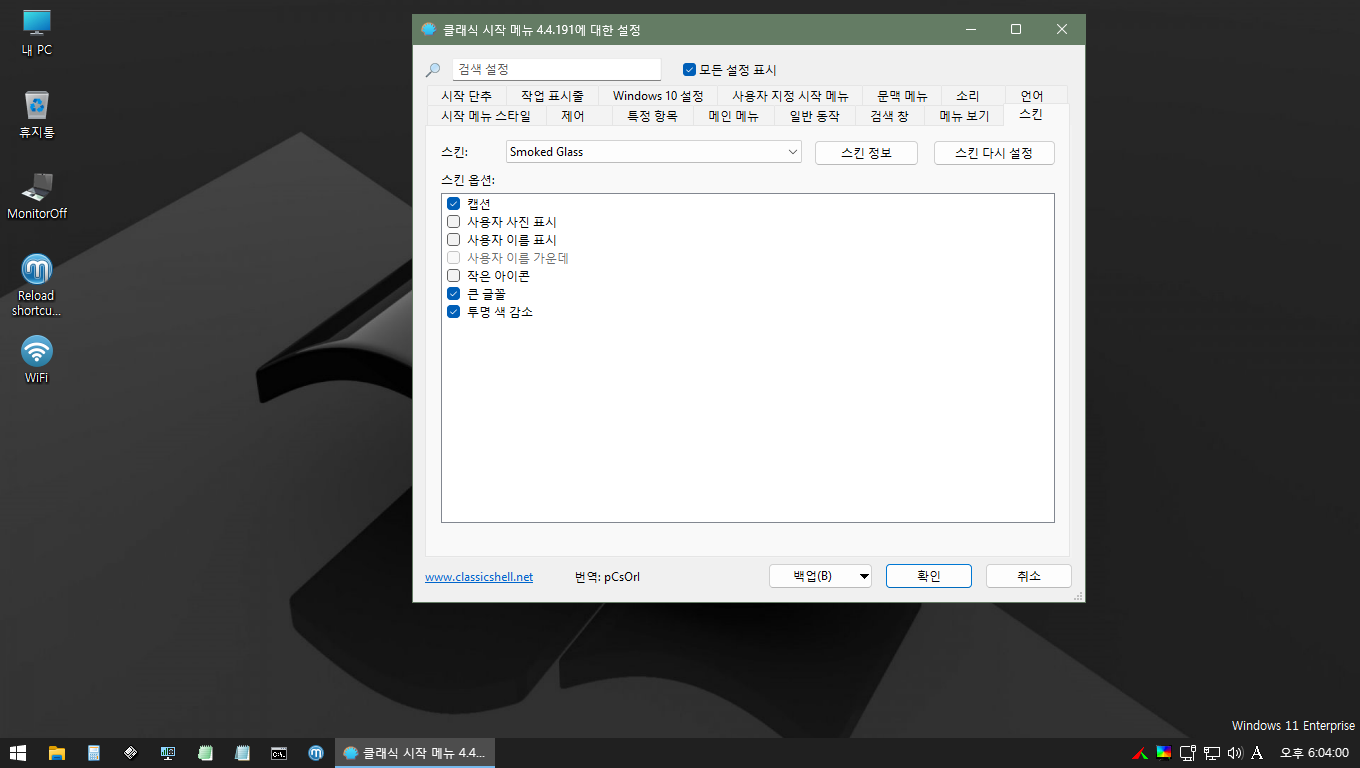
Task: Open the 제어 tab
Action: pyautogui.click(x=573, y=116)
